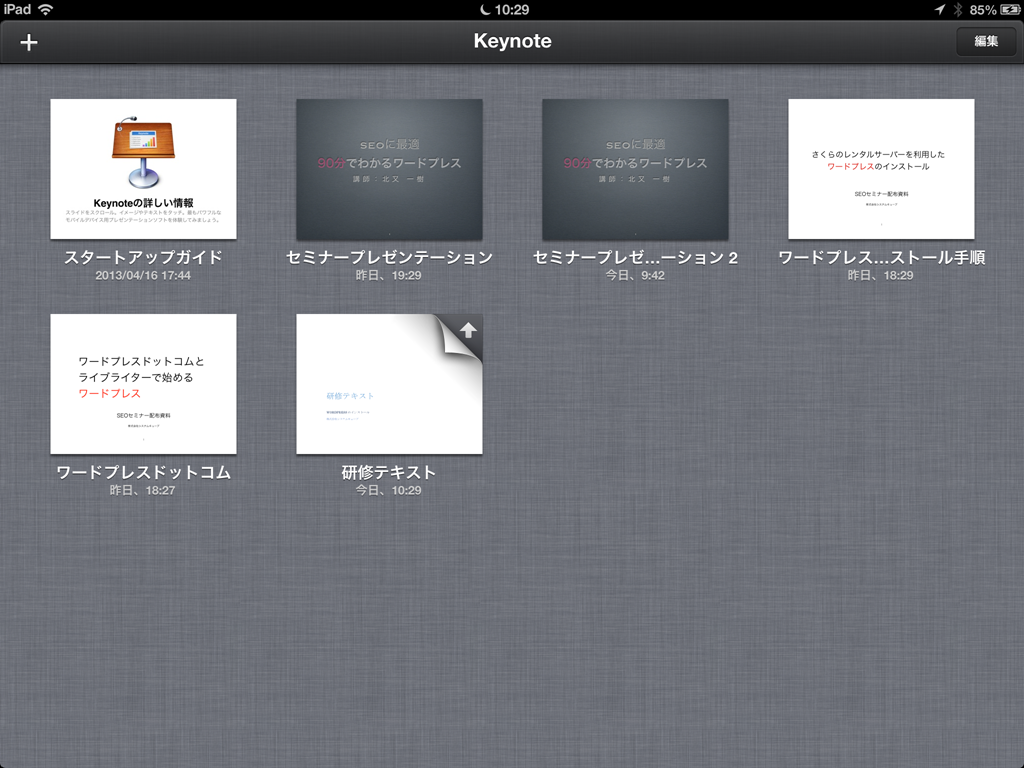Tap the Keynote title in the navigation bar
The height and width of the screenshot is (768, 1024).
513,41
